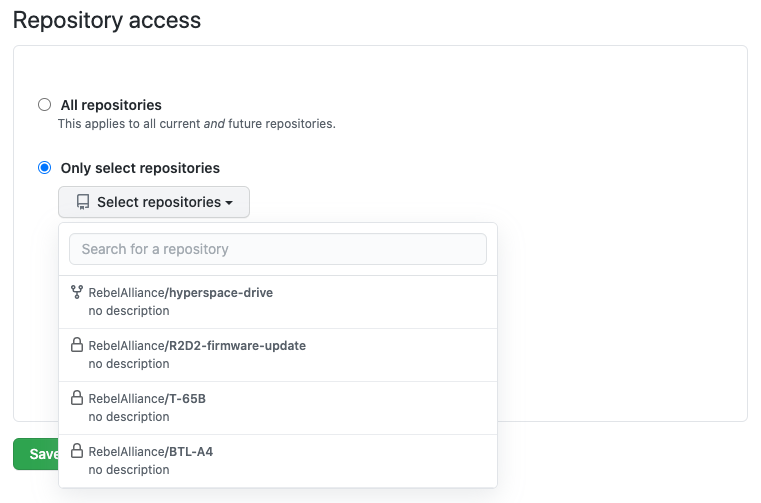The width and height of the screenshot is (761, 503).
Task: Choose RebelAlliance/hyperspace-drive from the list
Action: click(180, 292)
